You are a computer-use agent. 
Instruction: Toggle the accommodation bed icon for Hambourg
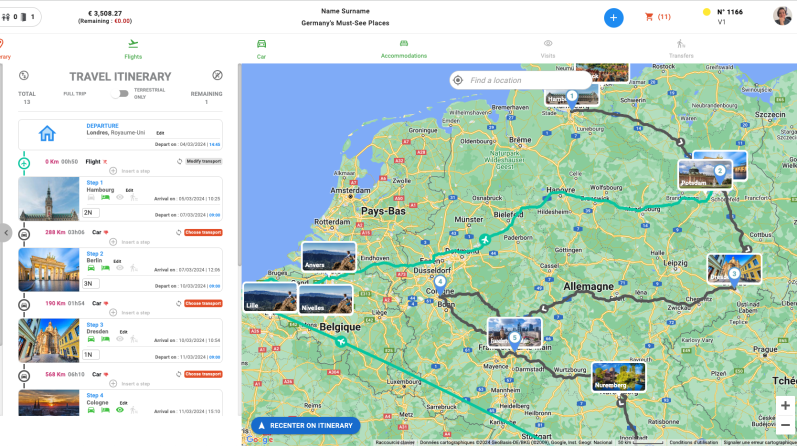[x=105, y=197]
